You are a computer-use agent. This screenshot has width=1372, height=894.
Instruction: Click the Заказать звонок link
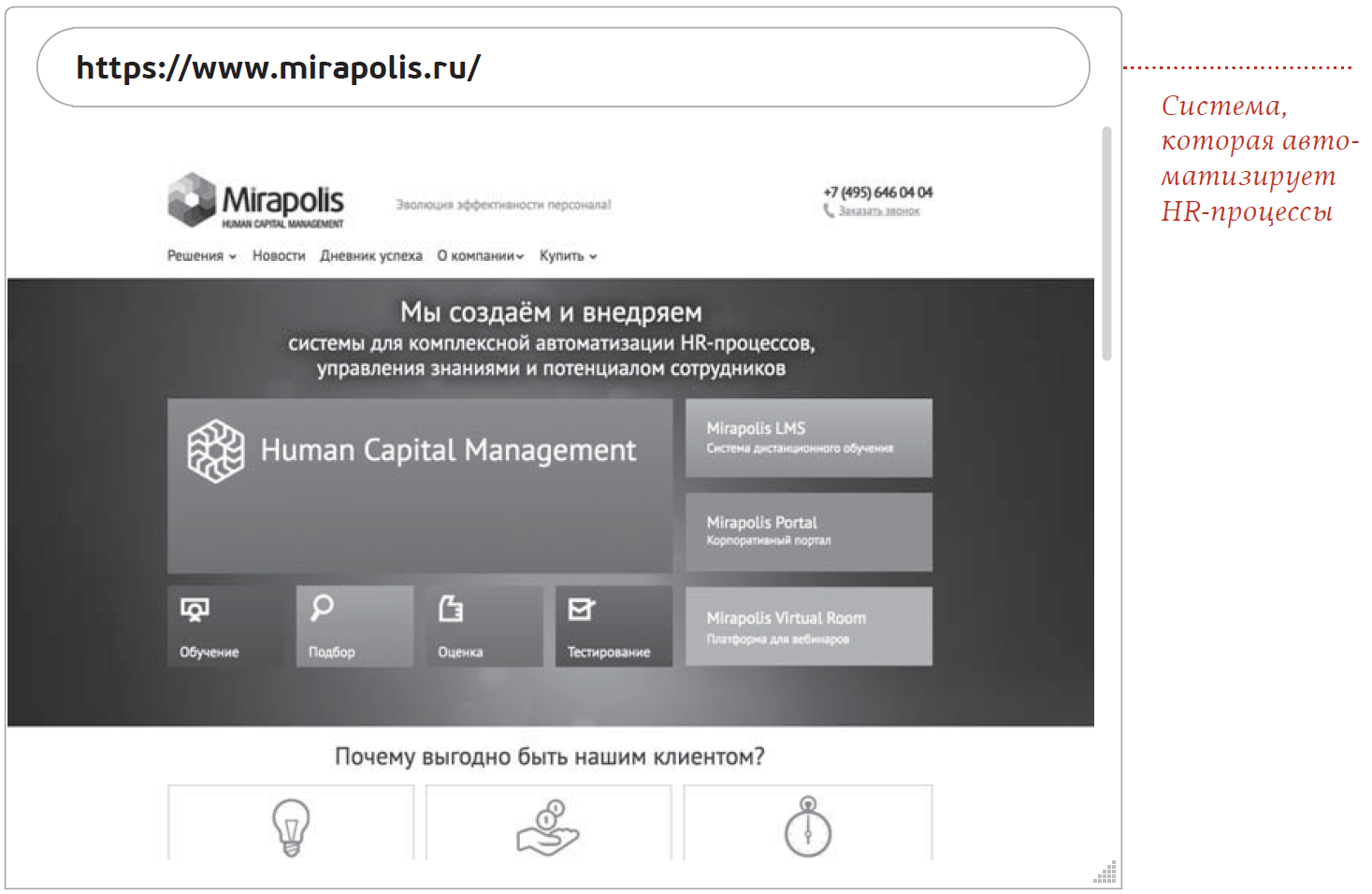pyautogui.click(x=879, y=211)
